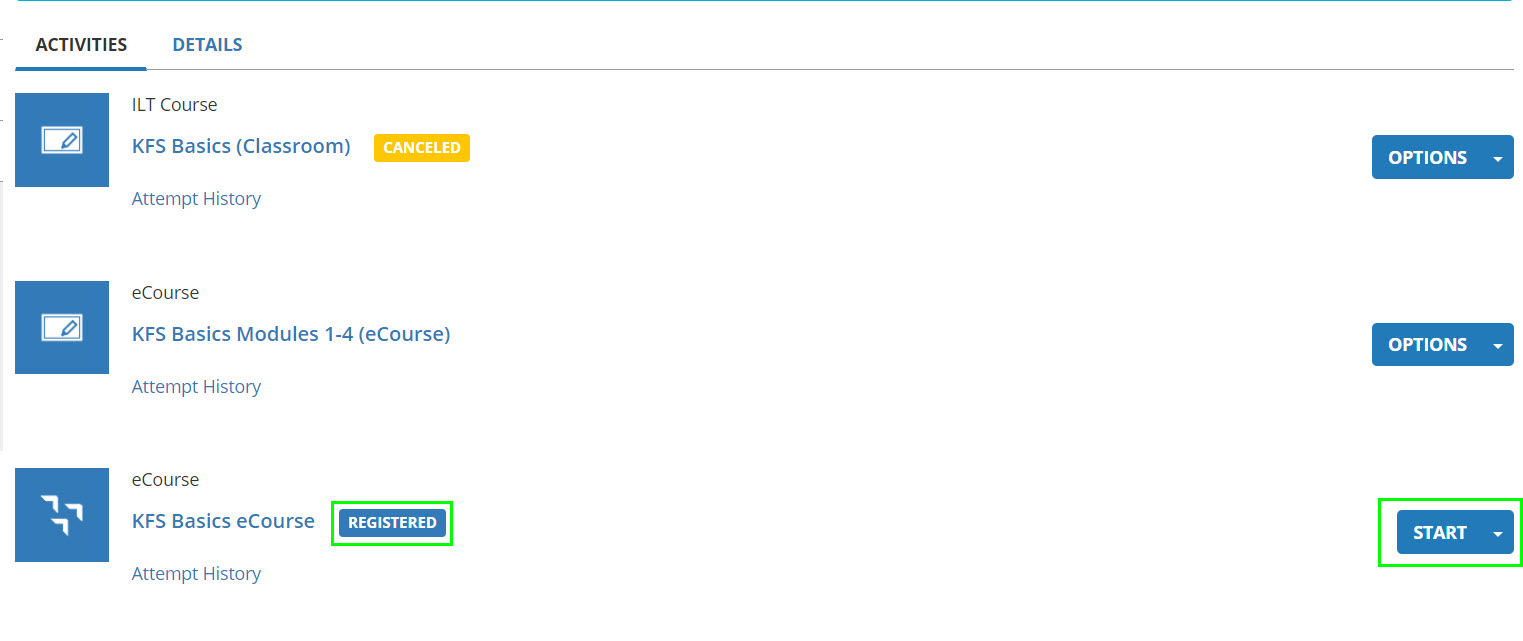Expand dropdown arrow beside Modules 1-4 Options button
The width and height of the screenshot is (1523, 641).
[1497, 345]
